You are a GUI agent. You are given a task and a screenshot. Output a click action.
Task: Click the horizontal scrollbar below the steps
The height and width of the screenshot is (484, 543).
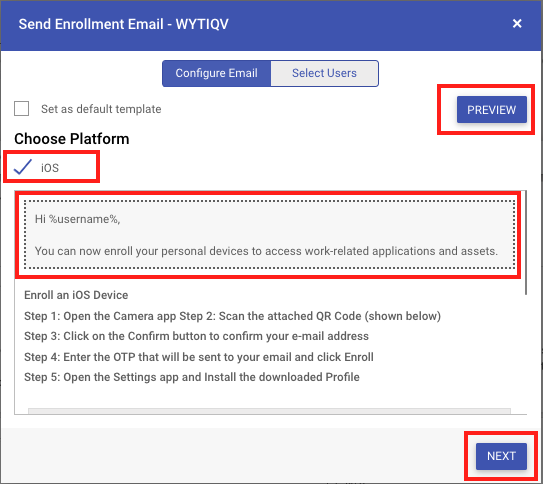(269, 411)
